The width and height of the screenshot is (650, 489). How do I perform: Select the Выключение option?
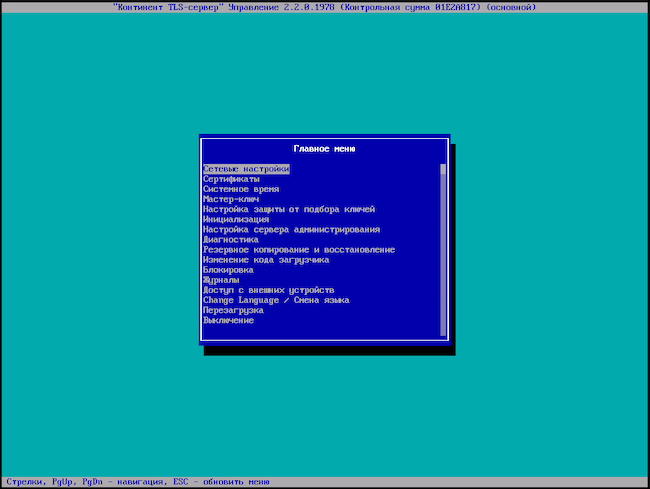(x=228, y=320)
